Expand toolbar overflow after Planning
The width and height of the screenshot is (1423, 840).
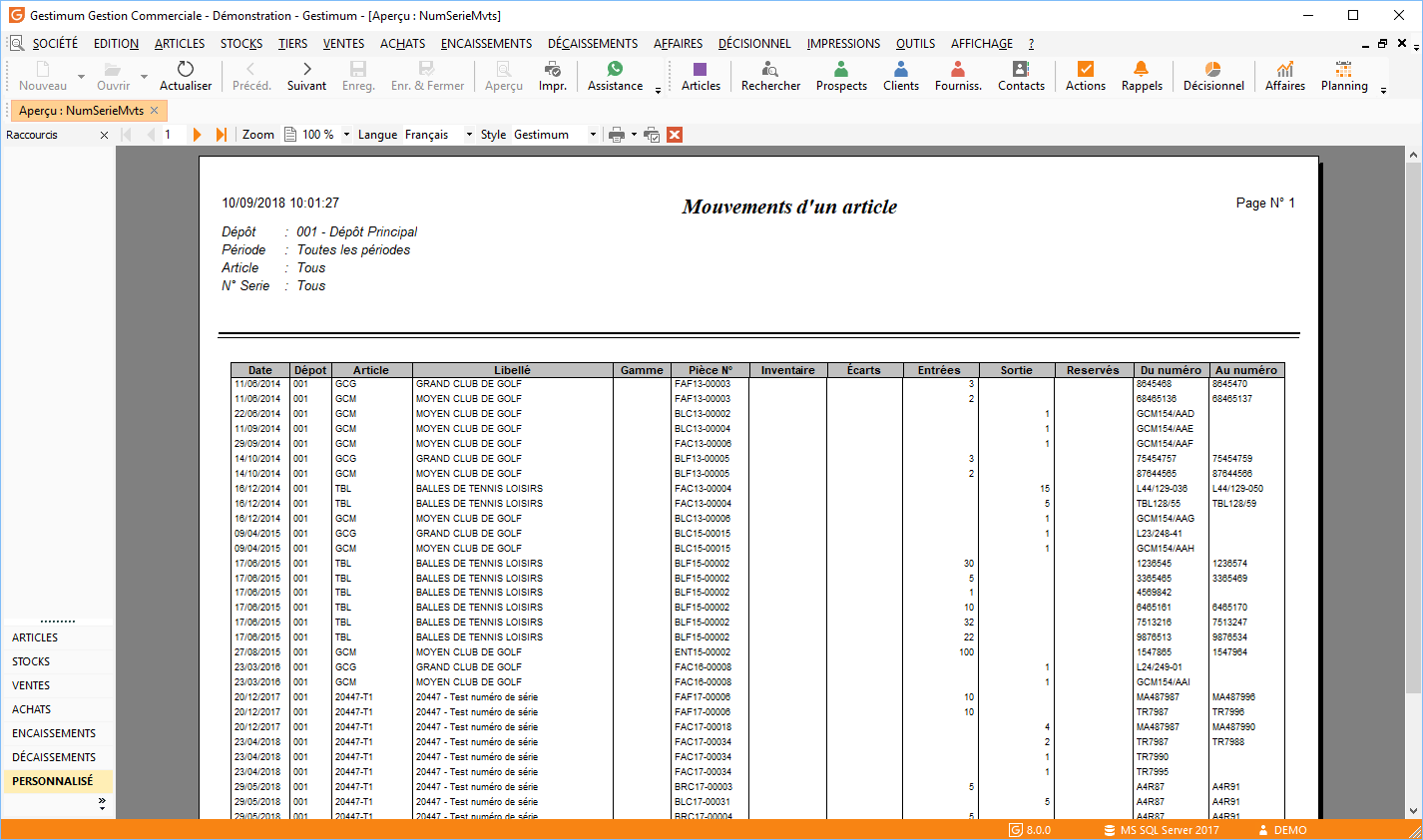coord(1383,90)
